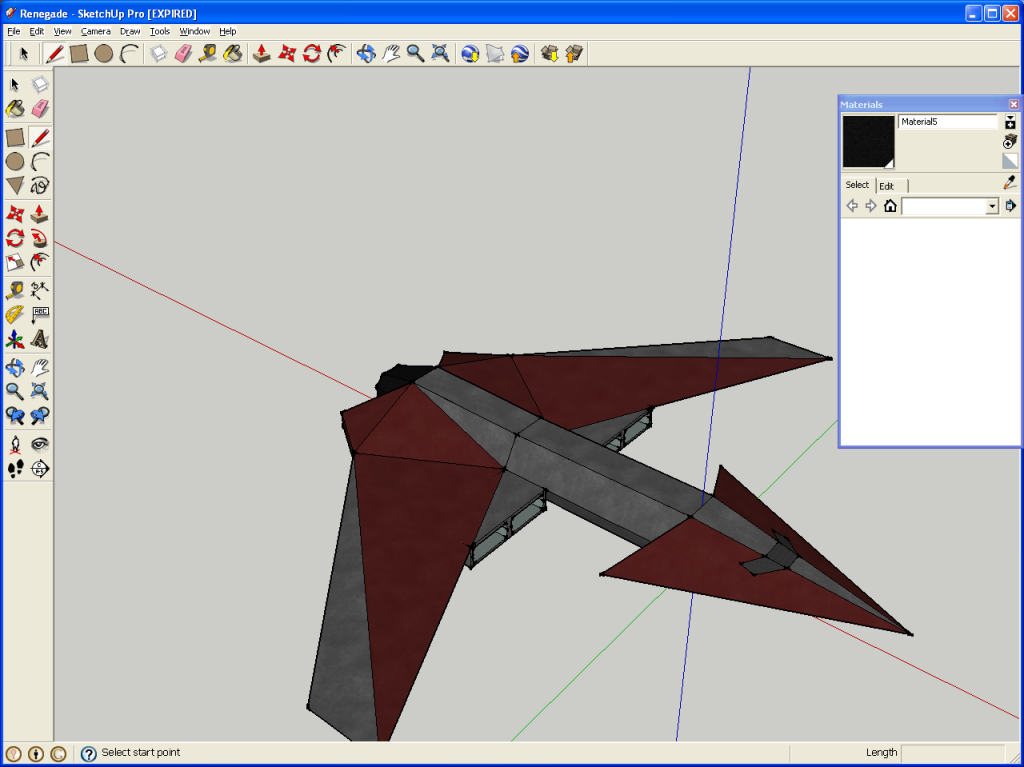Switch to the Edit tab in Materials
1024x767 pixels.
click(886, 186)
